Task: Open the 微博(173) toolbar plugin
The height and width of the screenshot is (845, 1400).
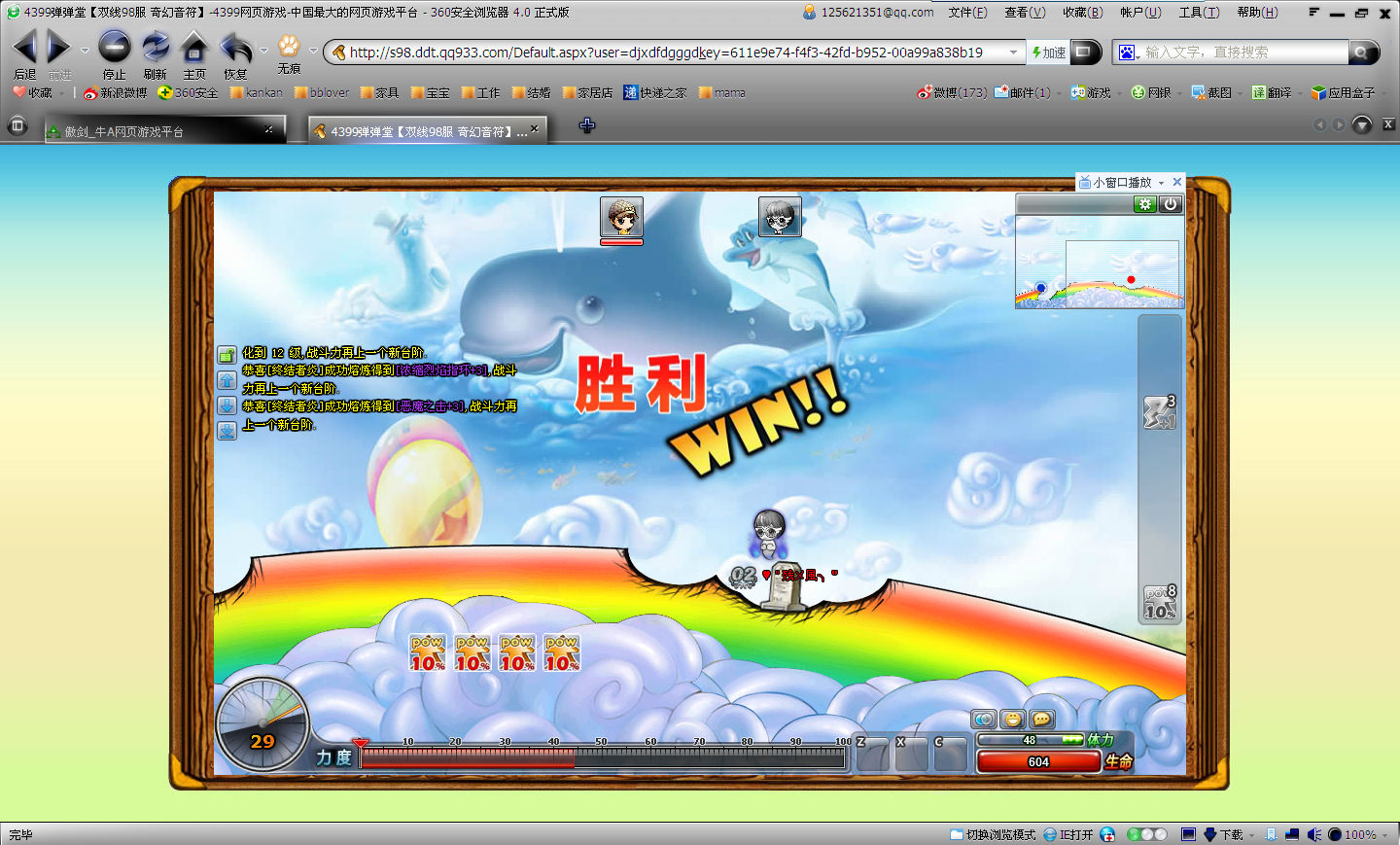Action: click(x=952, y=93)
